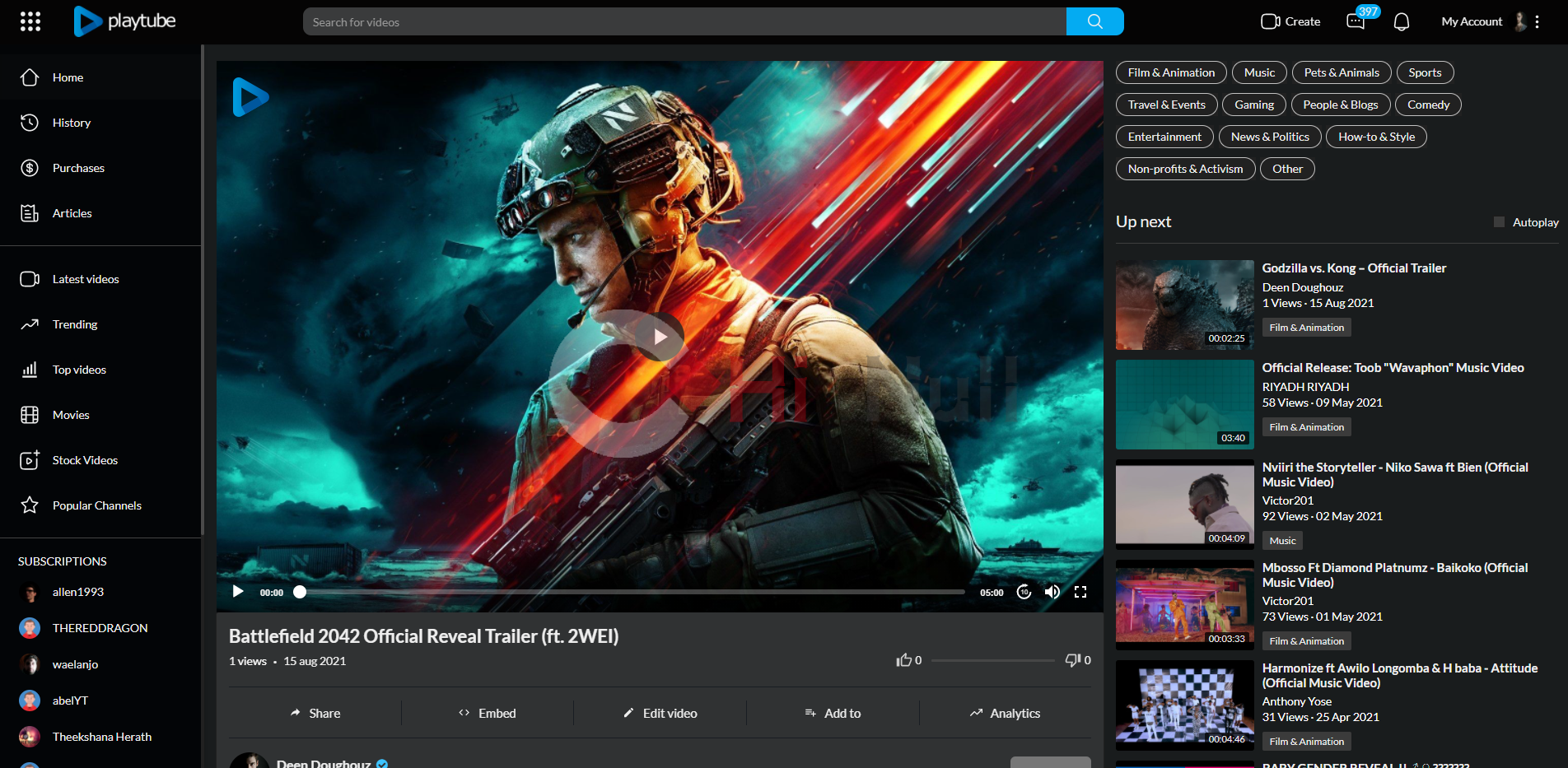
Task: Select Non-profits & Activism category chip
Action: pyautogui.click(x=1186, y=169)
